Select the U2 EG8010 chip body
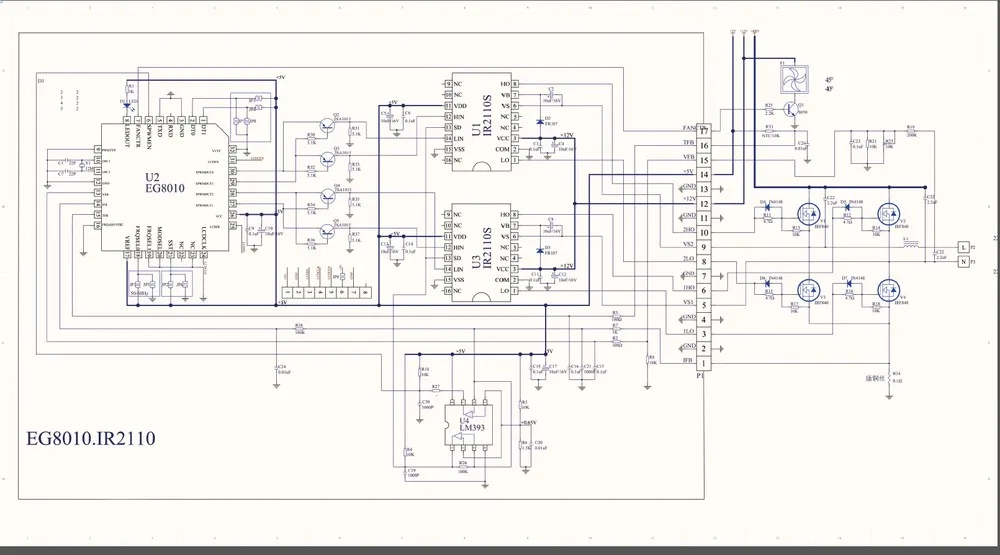1000x555 pixels. click(165, 187)
